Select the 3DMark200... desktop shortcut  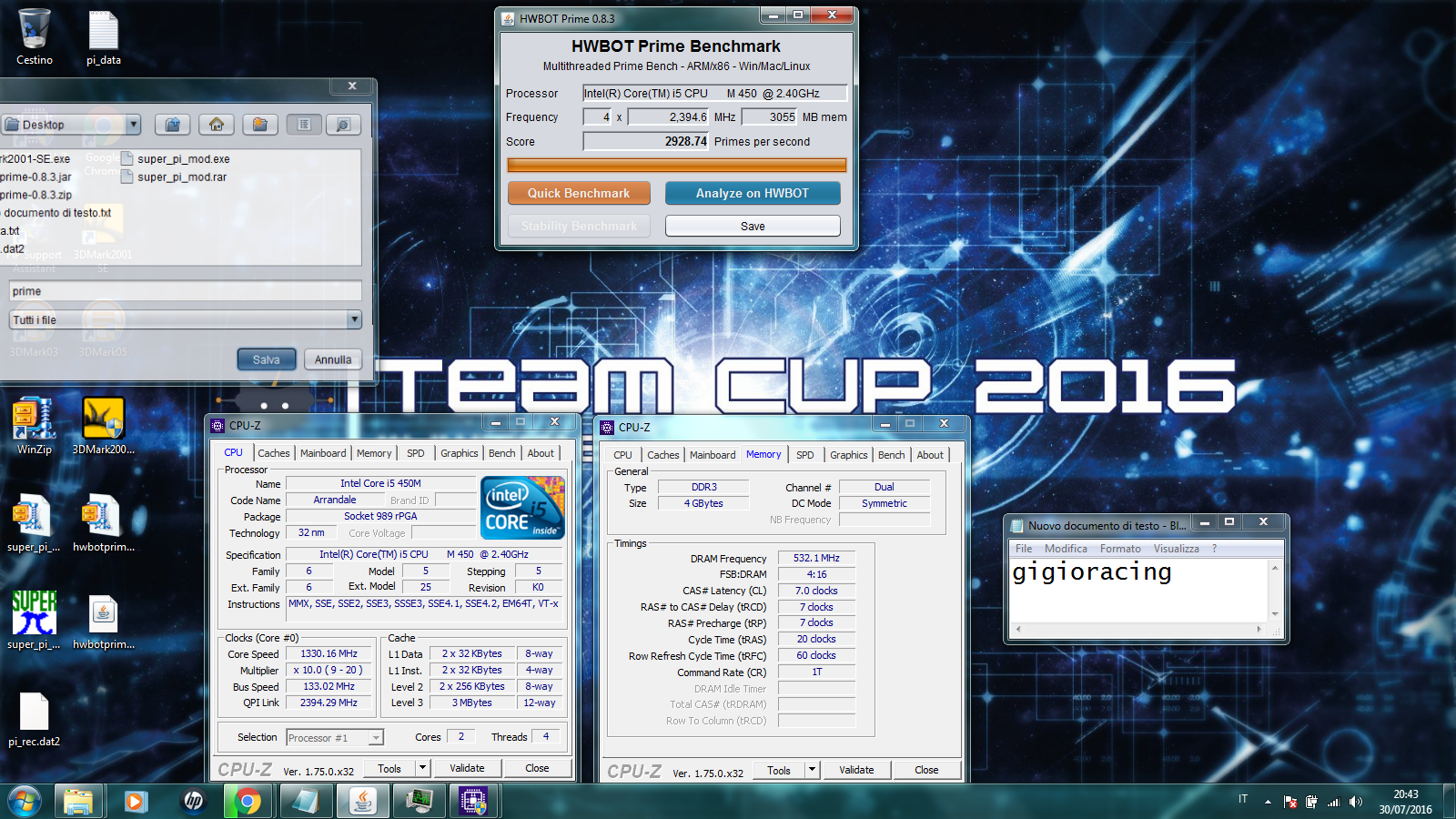coord(104,426)
